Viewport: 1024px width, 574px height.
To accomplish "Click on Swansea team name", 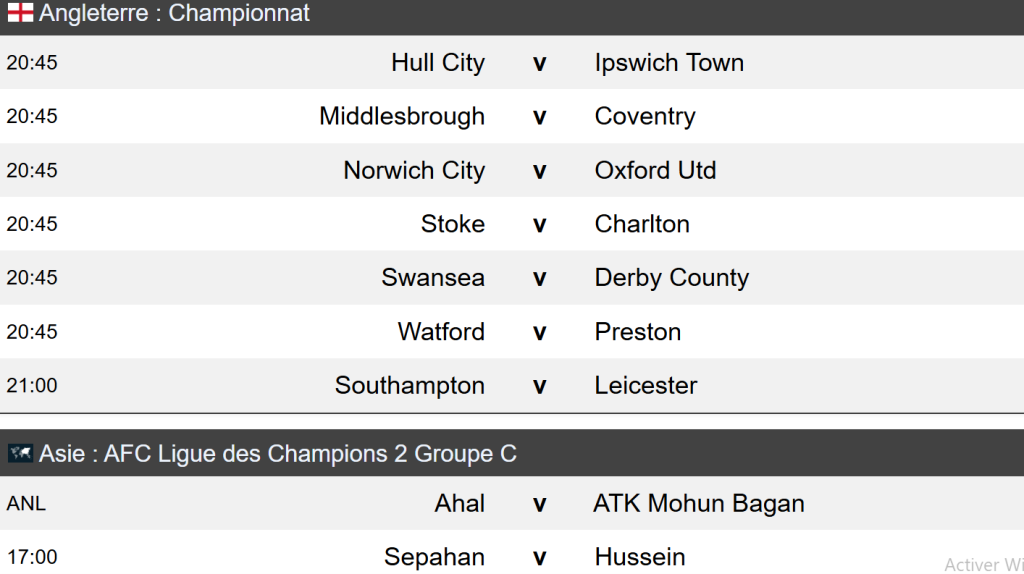I will pyautogui.click(x=433, y=278).
